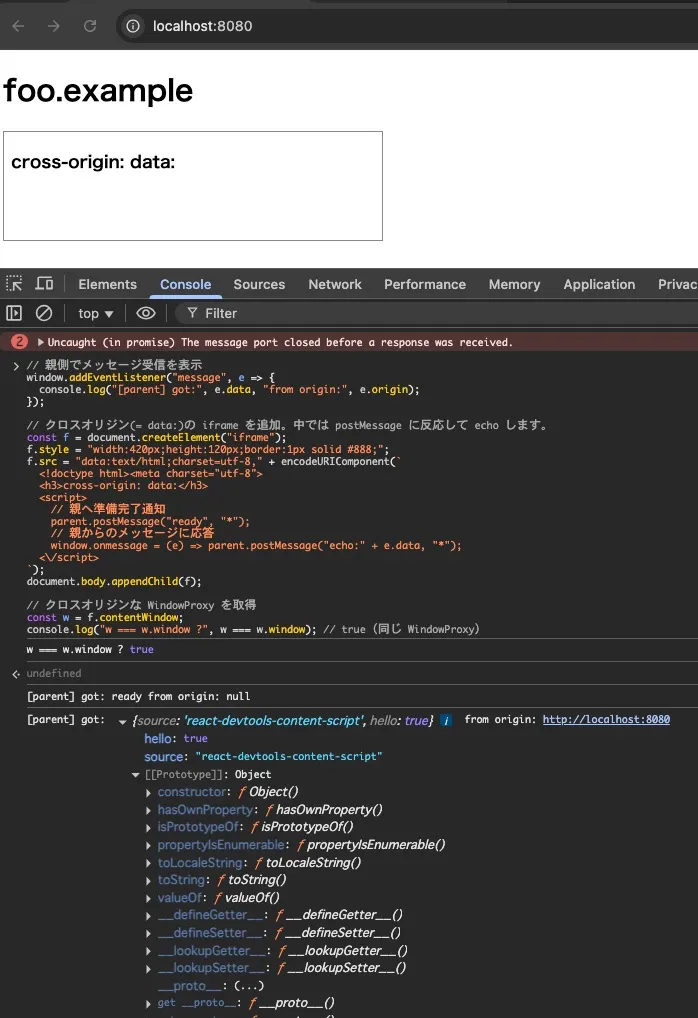
Task: Invoke the __proto__ (...) getter value
Action: 234,985
